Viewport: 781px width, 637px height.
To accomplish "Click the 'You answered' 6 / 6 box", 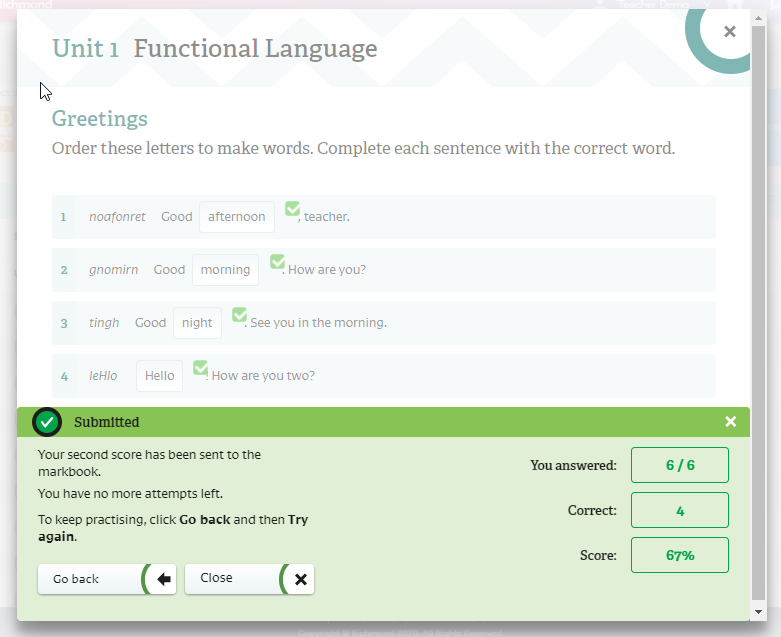I will click(679, 465).
